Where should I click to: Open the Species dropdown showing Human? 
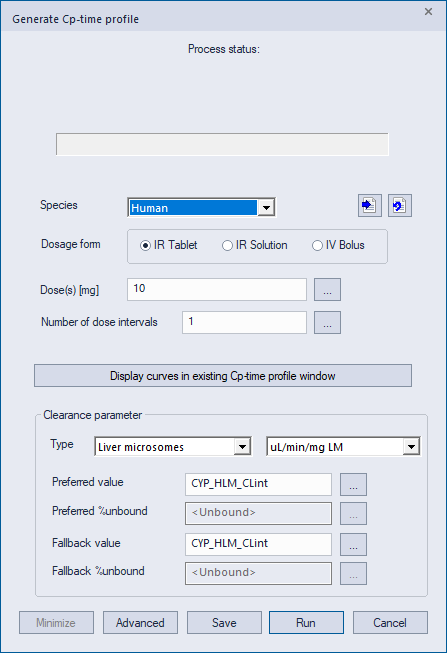(x=201, y=207)
